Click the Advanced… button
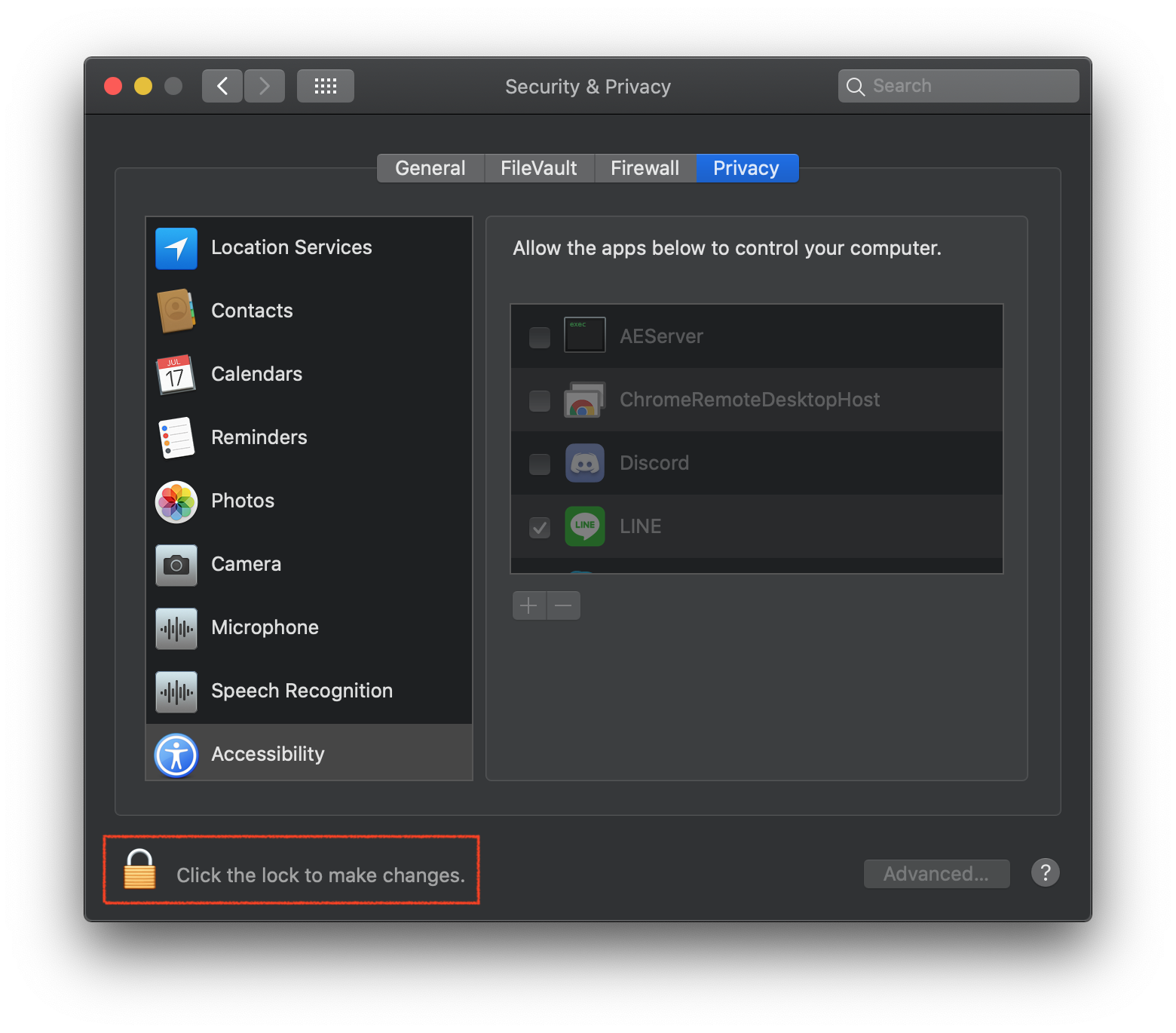This screenshot has height=1033, width=1176. [x=936, y=874]
